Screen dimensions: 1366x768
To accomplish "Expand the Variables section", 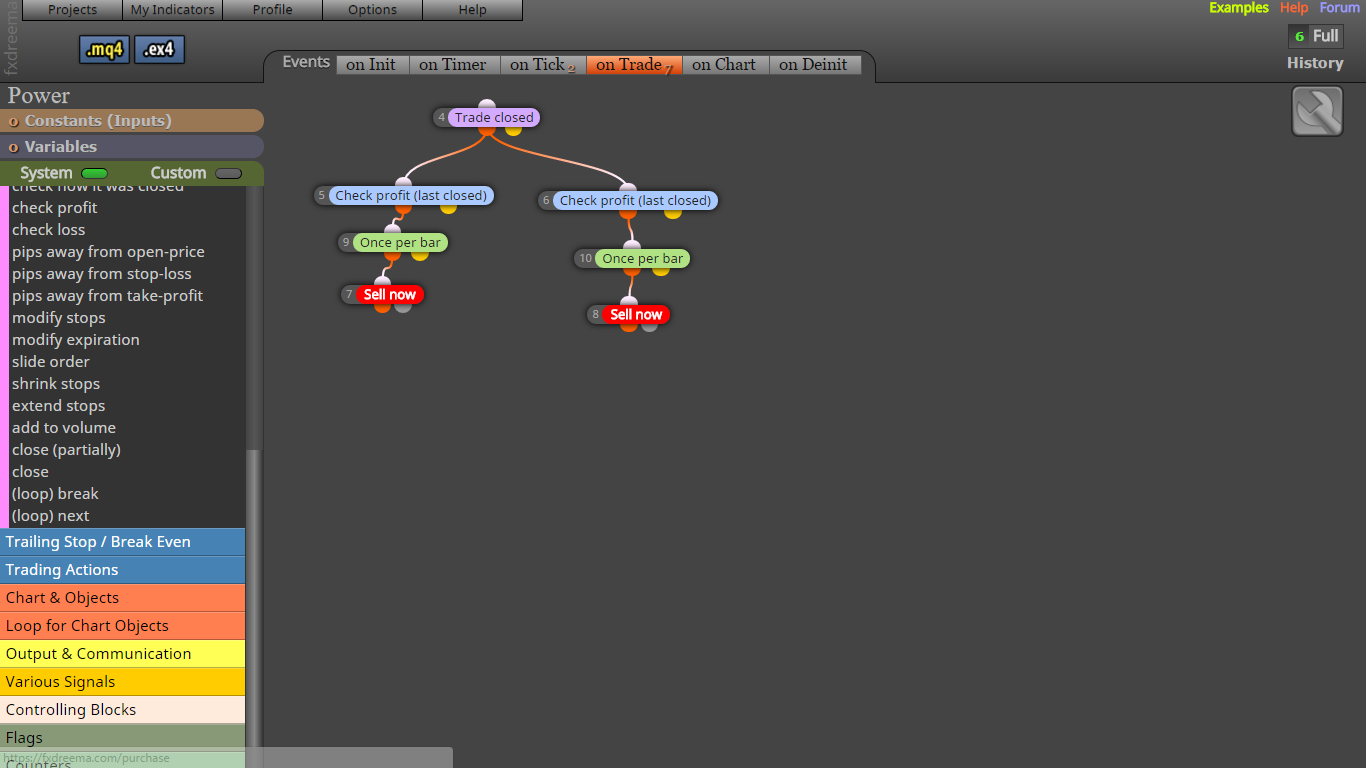I will pos(132,147).
